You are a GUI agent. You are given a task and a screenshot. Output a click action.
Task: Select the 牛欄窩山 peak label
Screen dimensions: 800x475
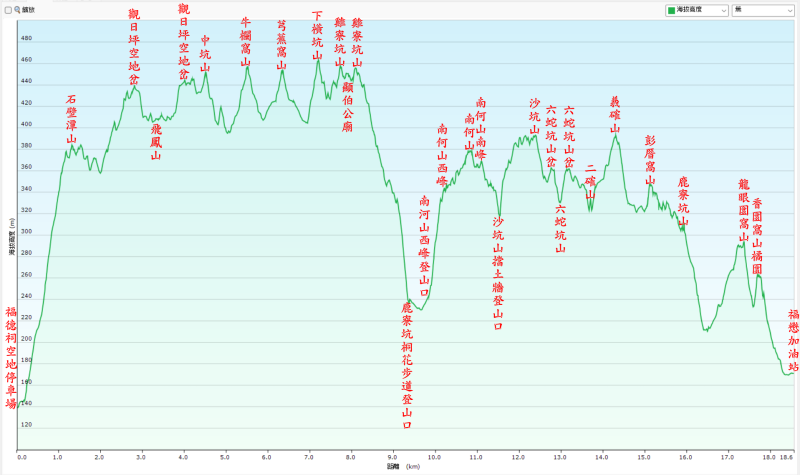pos(247,42)
